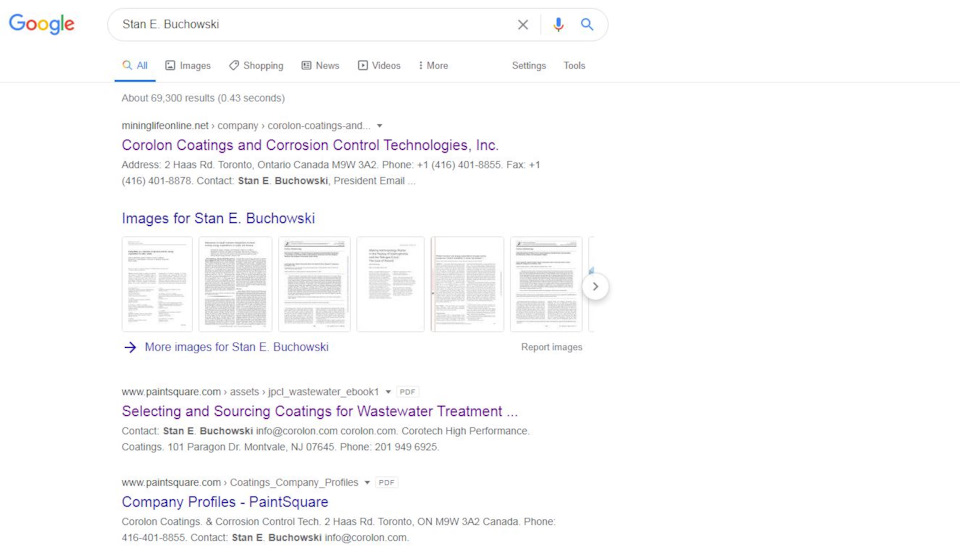Clear the search box with the X icon
Viewport: 960px width, 557px height.
(x=523, y=24)
